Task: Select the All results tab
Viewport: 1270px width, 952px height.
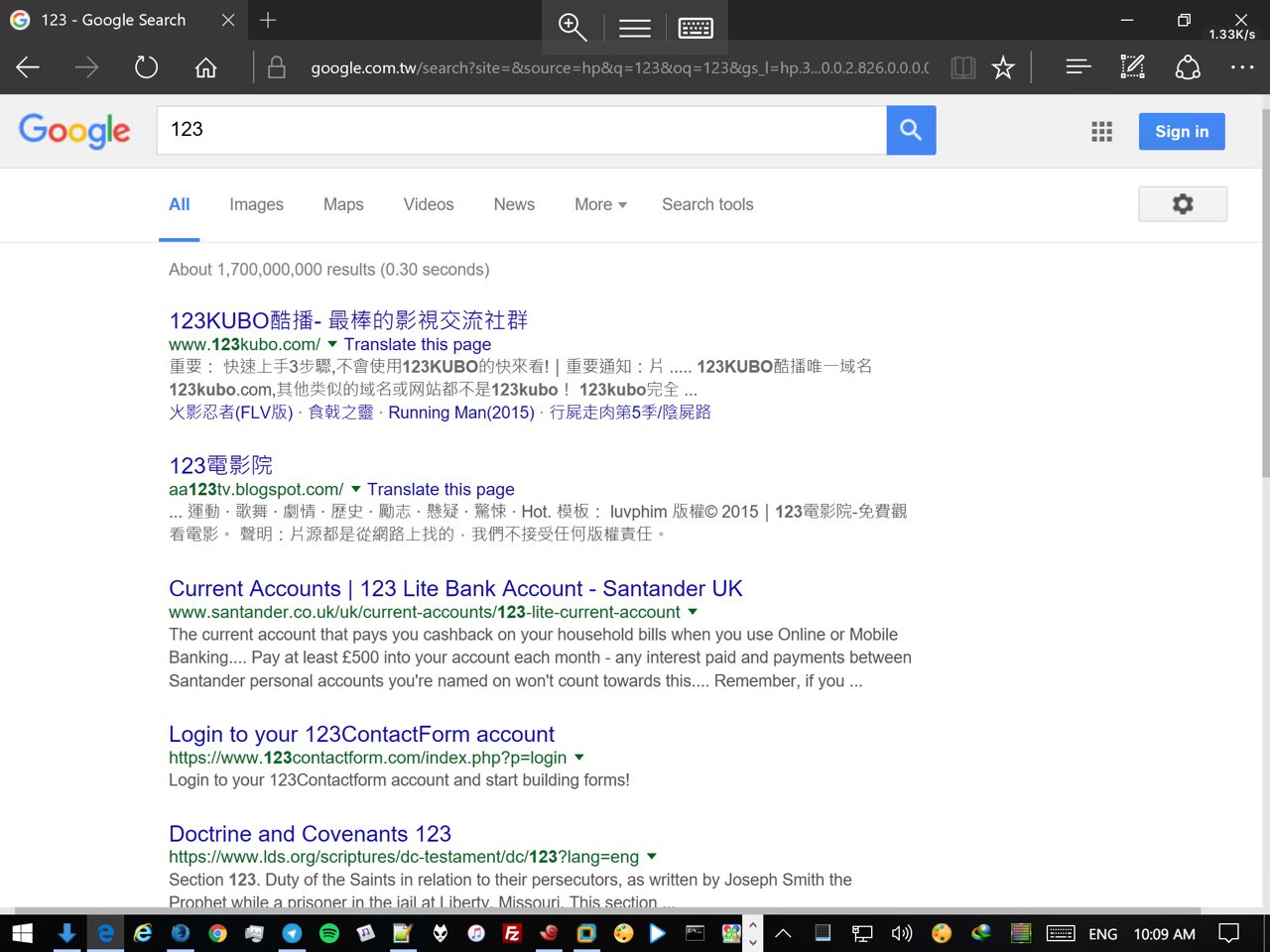Action: coord(180,204)
